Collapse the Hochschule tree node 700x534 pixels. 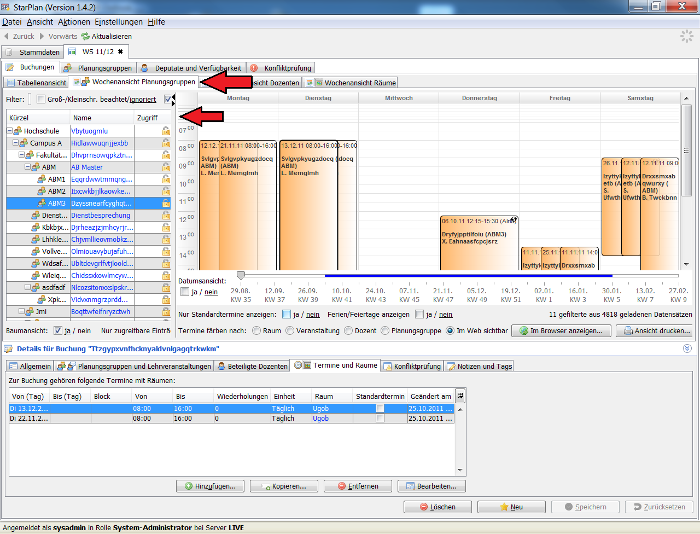point(9,131)
